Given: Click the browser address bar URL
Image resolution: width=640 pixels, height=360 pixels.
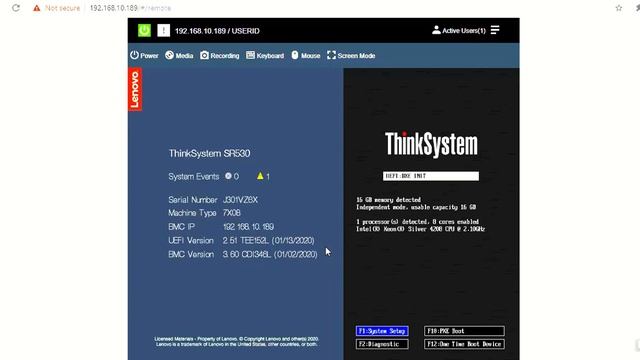Looking at the screenshot, I should click(130, 8).
